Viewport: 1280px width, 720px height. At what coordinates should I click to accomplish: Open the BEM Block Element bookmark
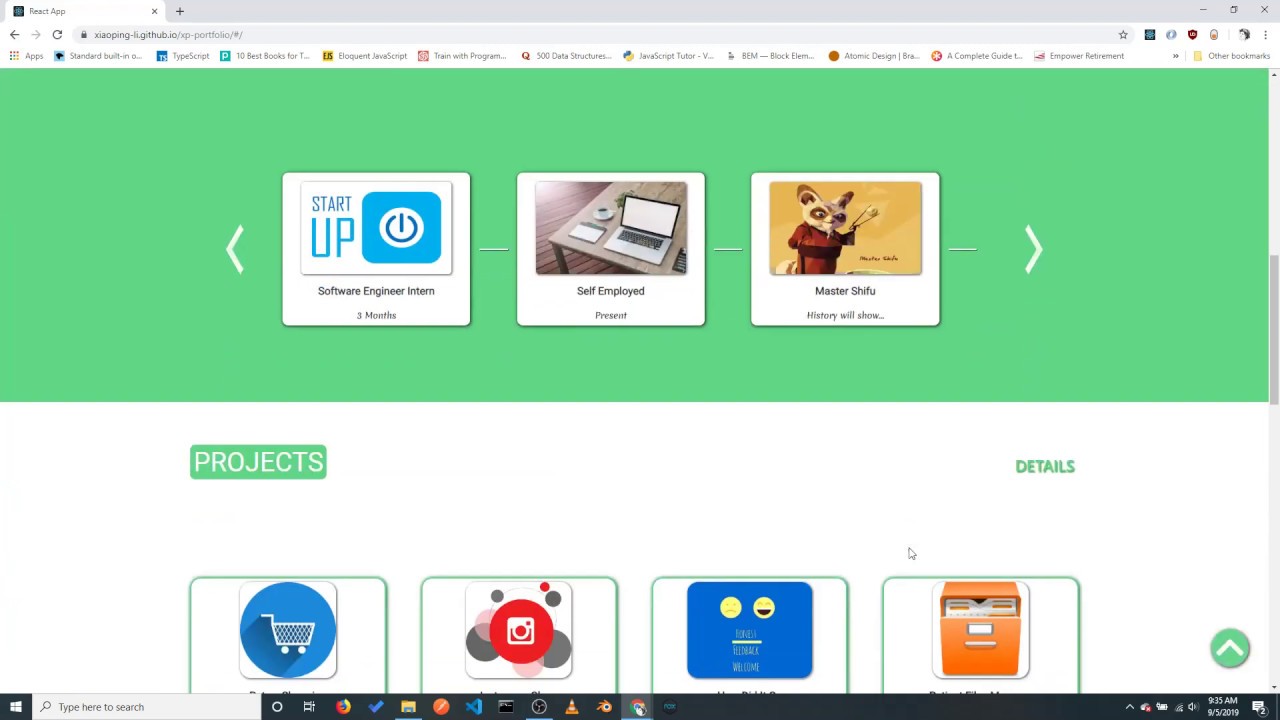click(771, 56)
